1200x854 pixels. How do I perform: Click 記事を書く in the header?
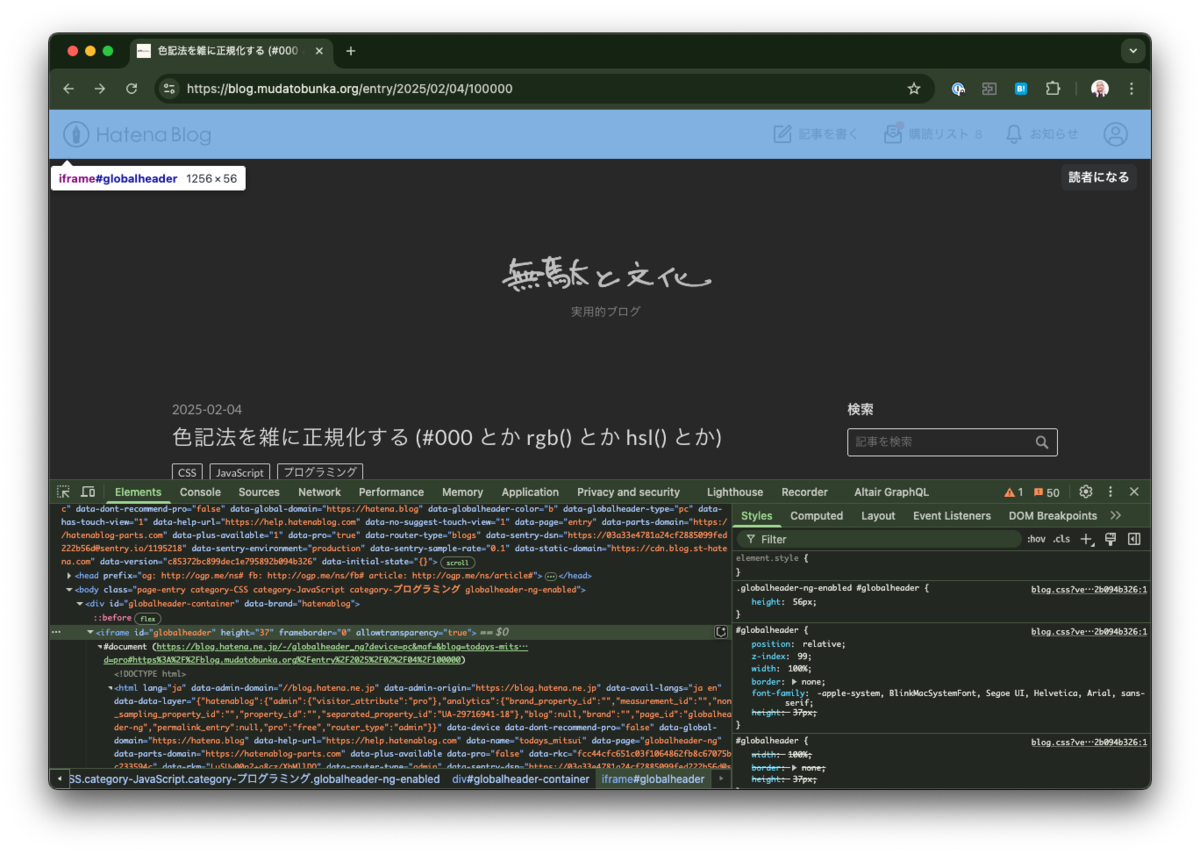[x=816, y=134]
